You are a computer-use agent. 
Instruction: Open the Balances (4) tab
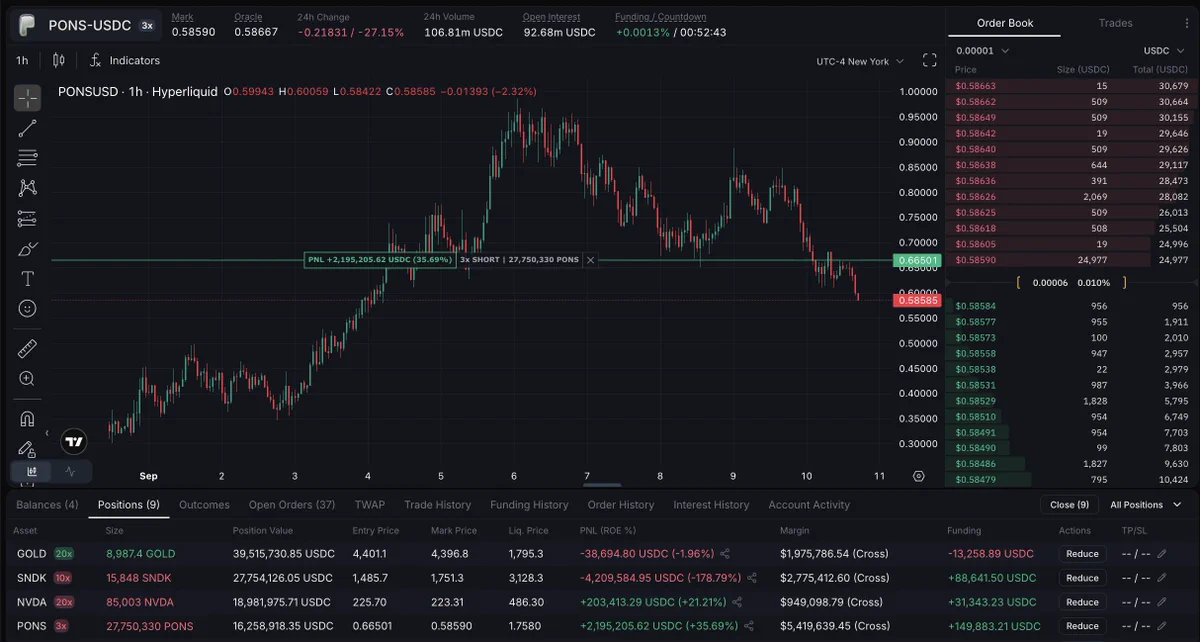47,505
